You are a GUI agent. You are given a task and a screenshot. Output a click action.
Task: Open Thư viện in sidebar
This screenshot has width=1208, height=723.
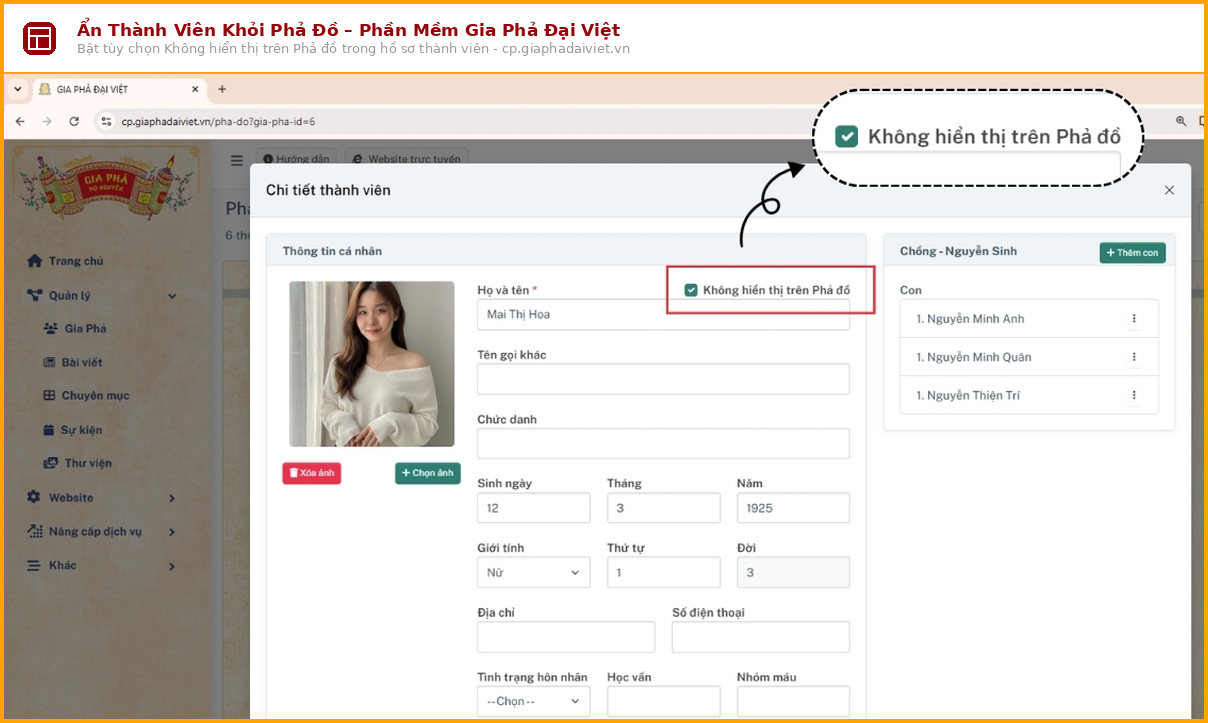tap(89, 463)
